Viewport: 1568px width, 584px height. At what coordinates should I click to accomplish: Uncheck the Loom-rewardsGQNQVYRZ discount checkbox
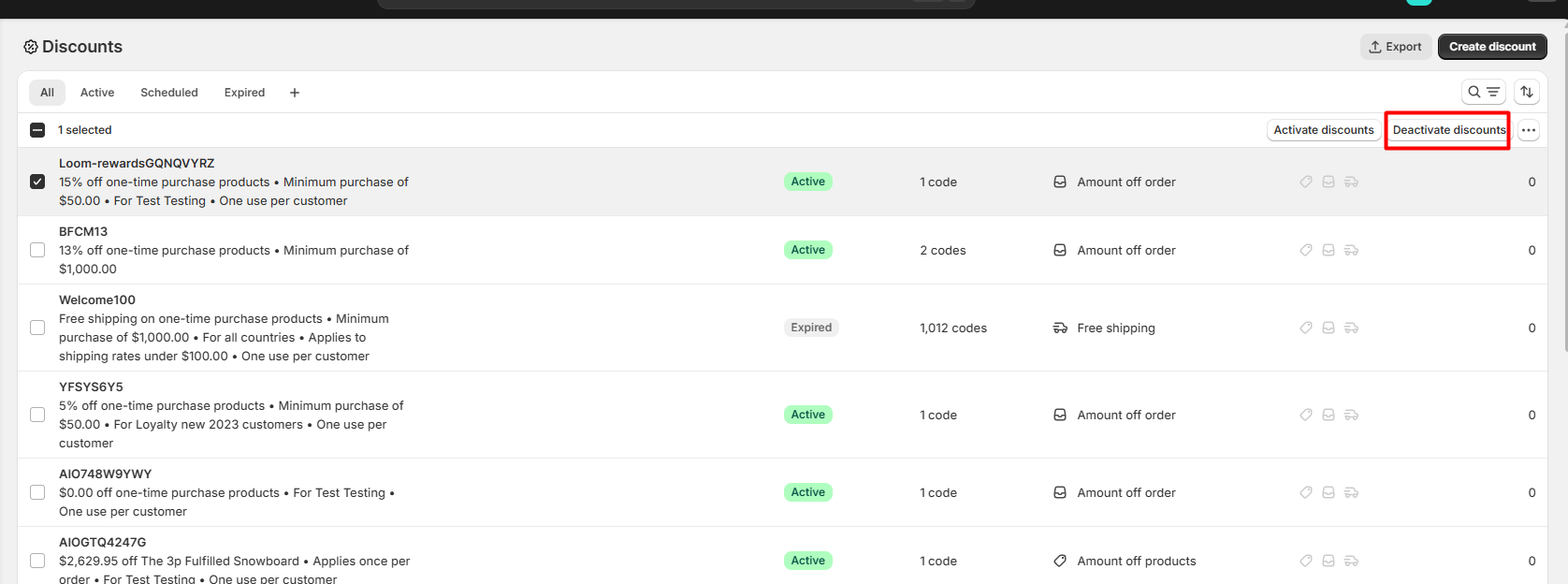point(37,182)
